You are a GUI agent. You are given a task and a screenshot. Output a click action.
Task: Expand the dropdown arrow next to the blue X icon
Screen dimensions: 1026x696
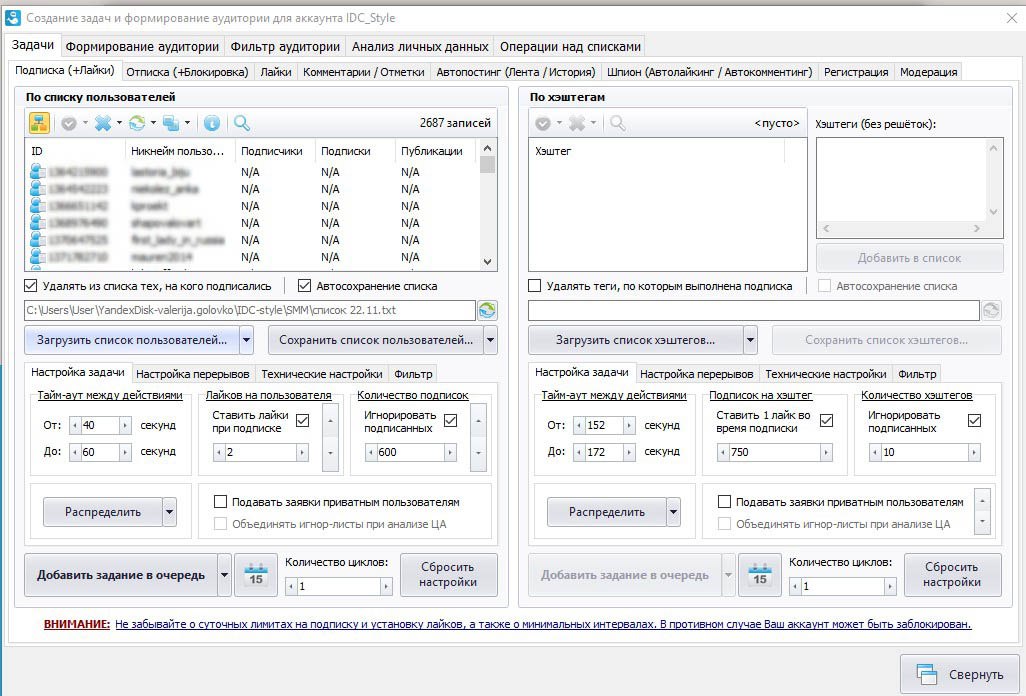(119, 123)
